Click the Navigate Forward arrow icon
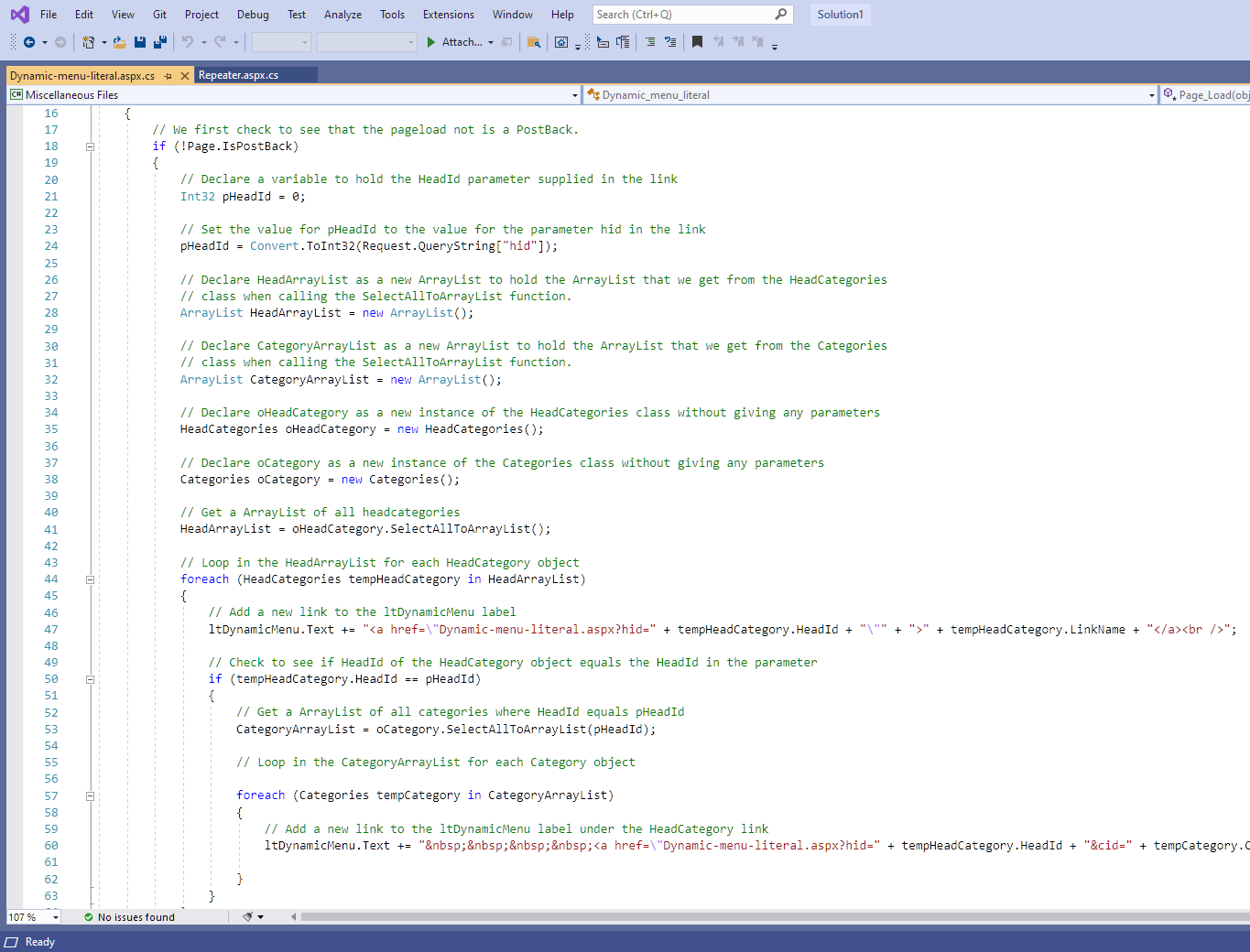1250x952 pixels. (x=60, y=42)
